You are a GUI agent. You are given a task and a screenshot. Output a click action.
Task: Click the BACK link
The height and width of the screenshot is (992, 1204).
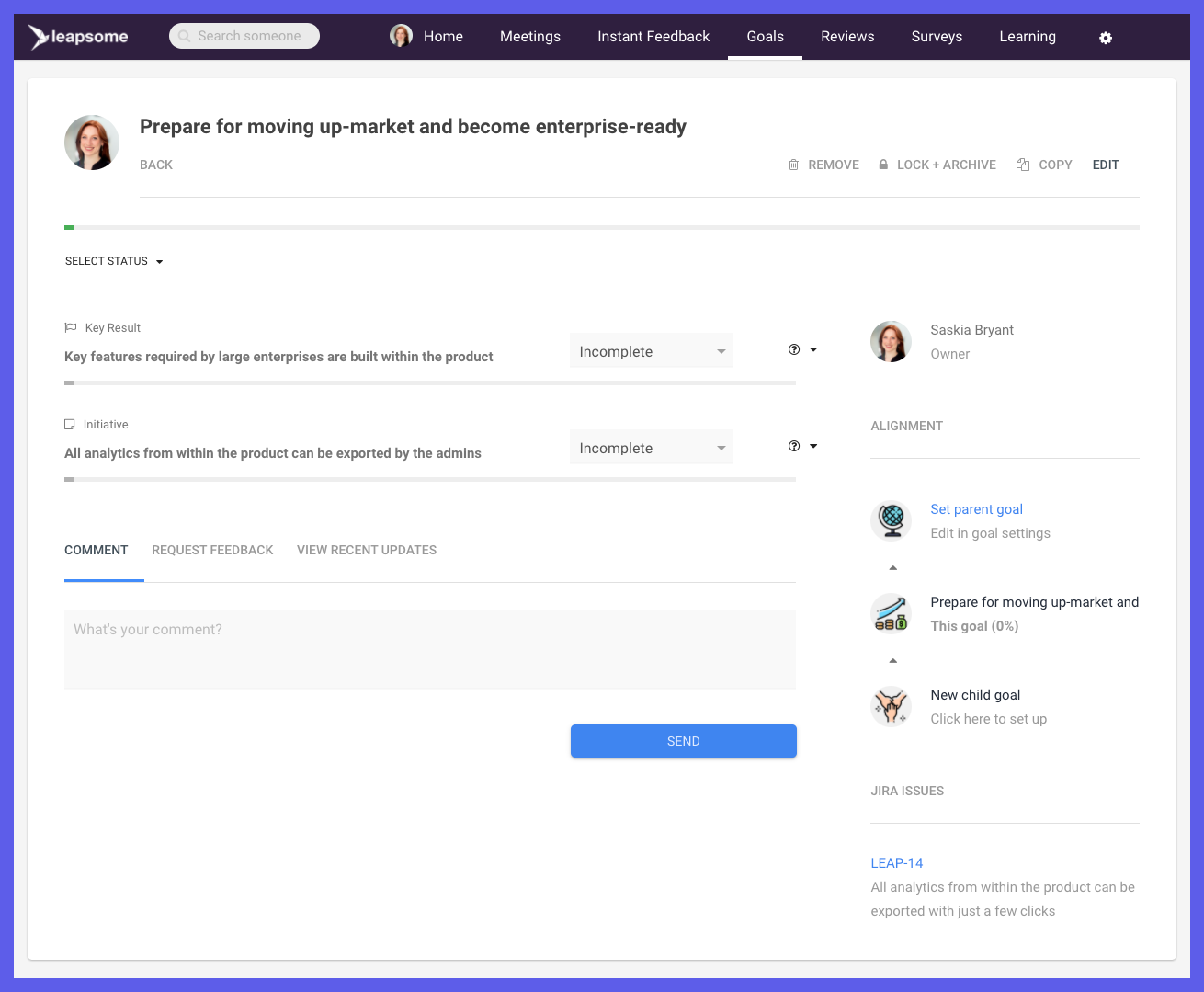(156, 165)
